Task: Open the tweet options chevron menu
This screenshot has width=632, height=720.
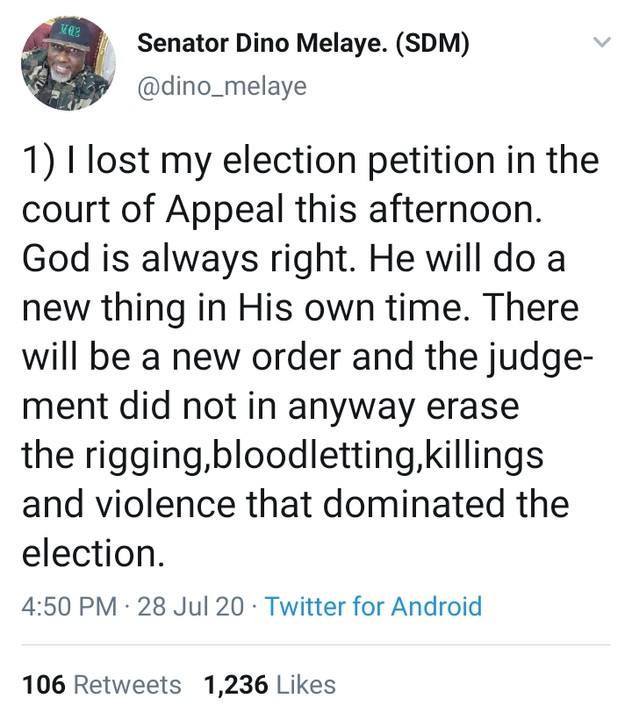Action: 602,44
